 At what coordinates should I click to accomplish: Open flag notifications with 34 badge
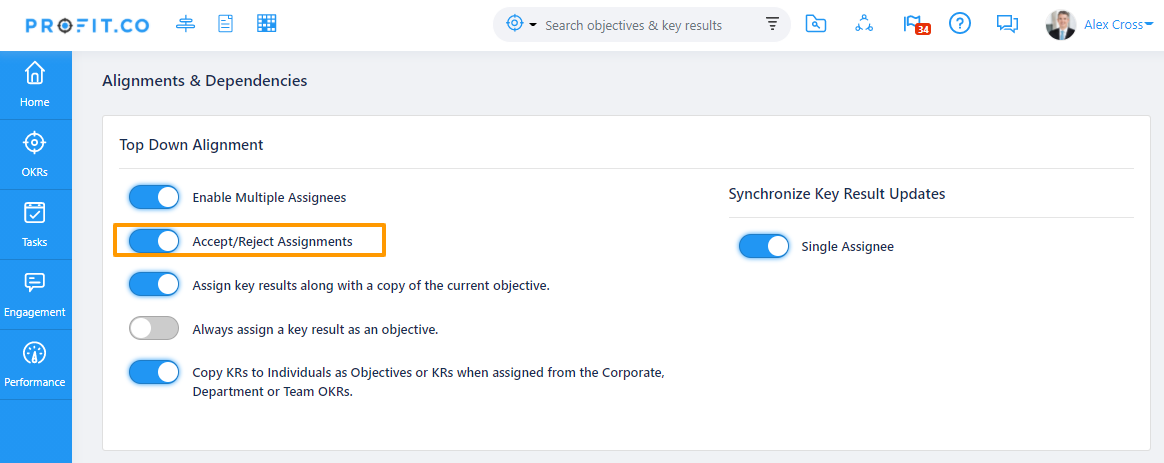(916, 24)
